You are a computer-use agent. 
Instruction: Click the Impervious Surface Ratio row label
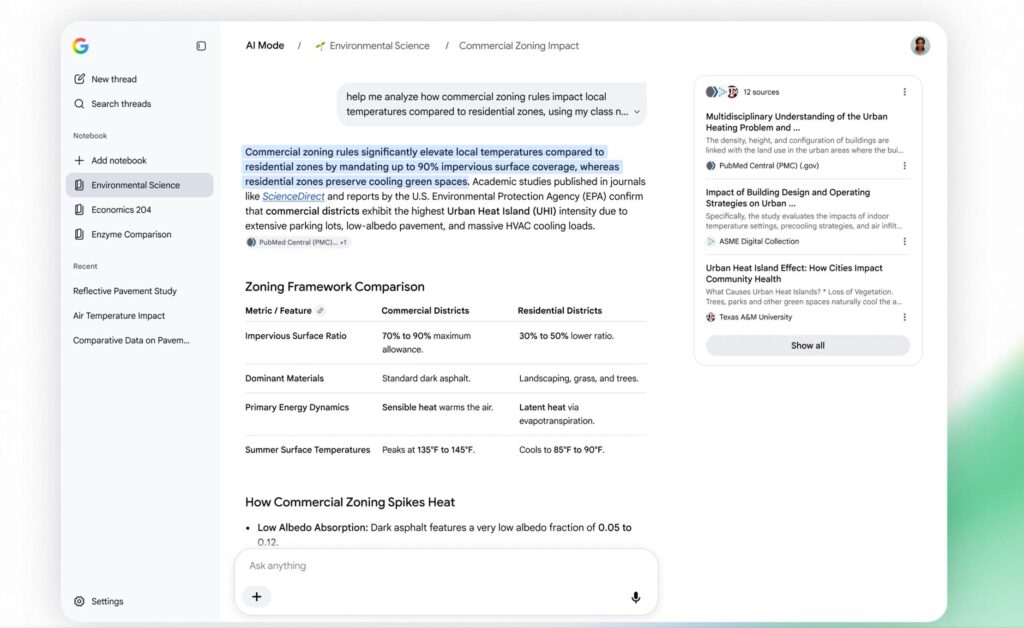296,336
